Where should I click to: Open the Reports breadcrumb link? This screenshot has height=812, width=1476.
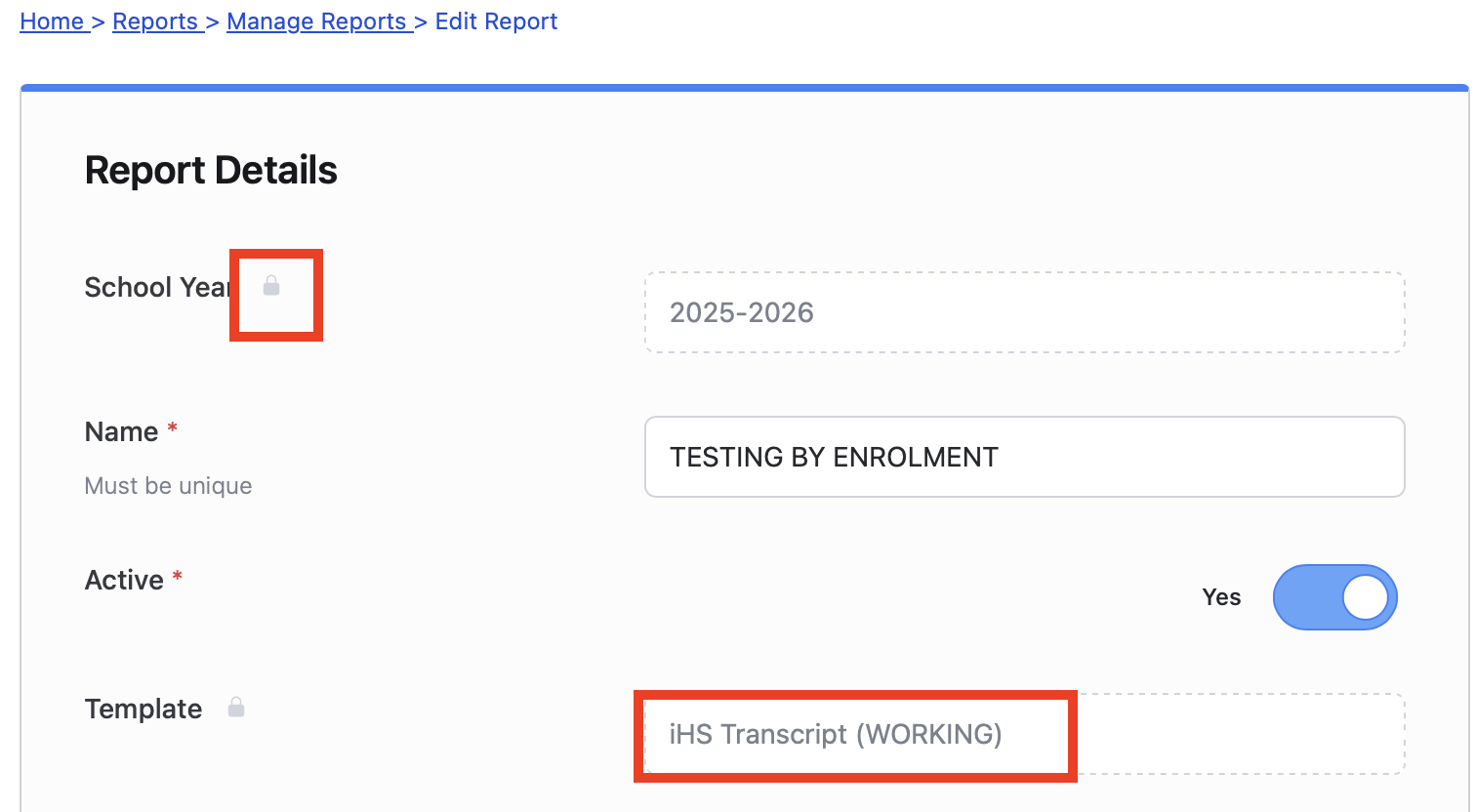(155, 21)
